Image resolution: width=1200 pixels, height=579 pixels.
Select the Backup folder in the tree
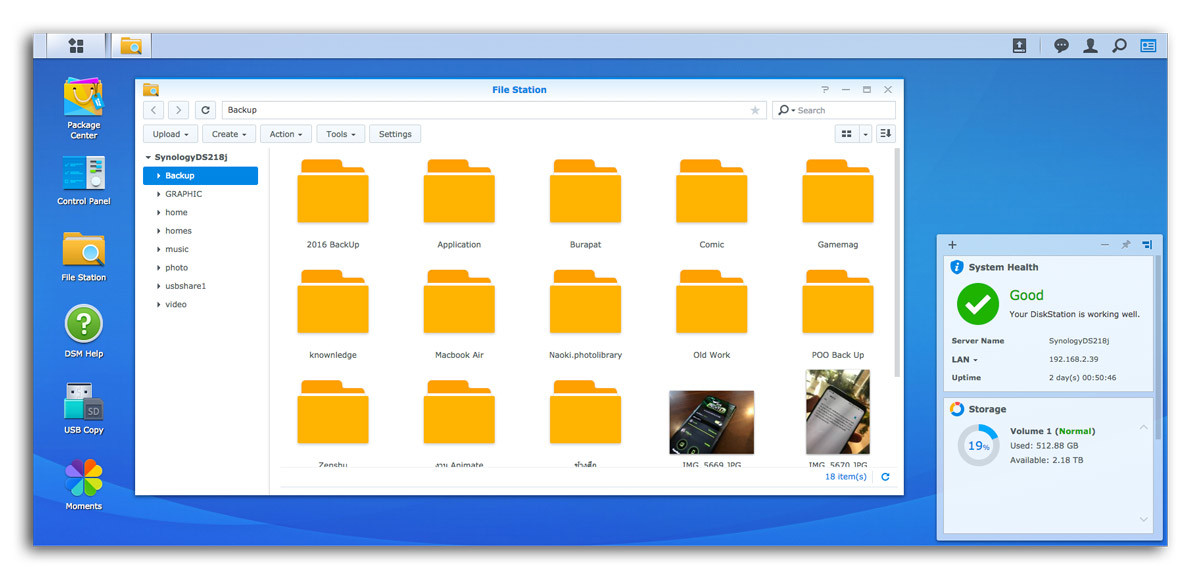tap(200, 176)
